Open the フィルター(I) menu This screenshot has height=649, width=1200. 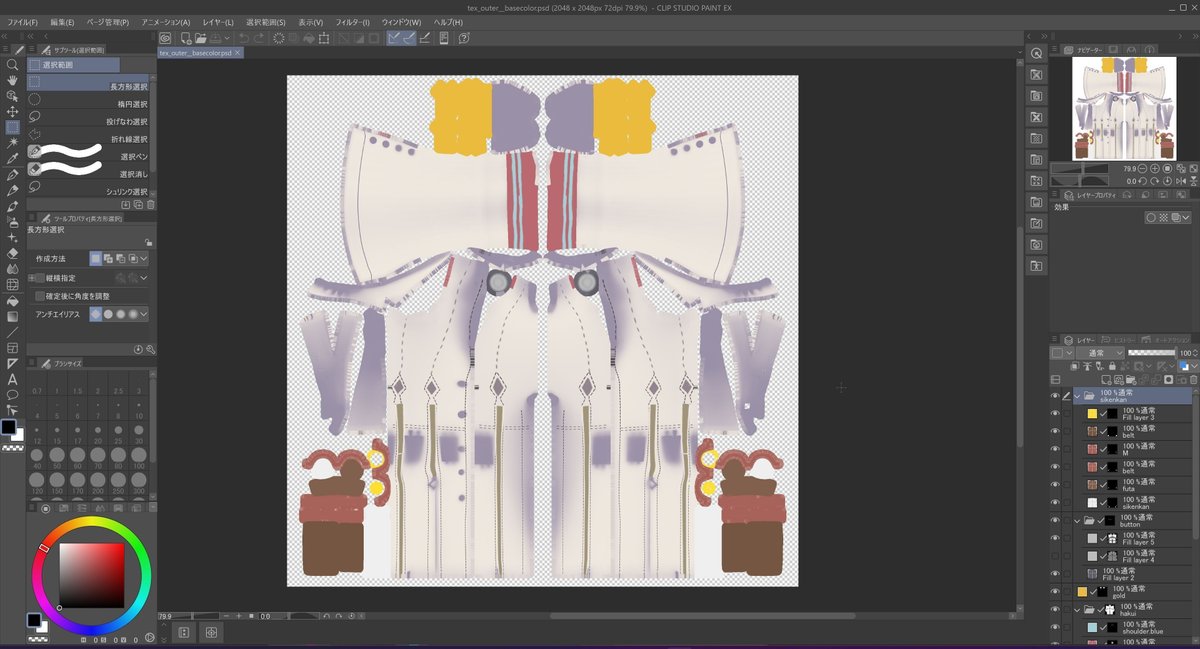coord(352,22)
